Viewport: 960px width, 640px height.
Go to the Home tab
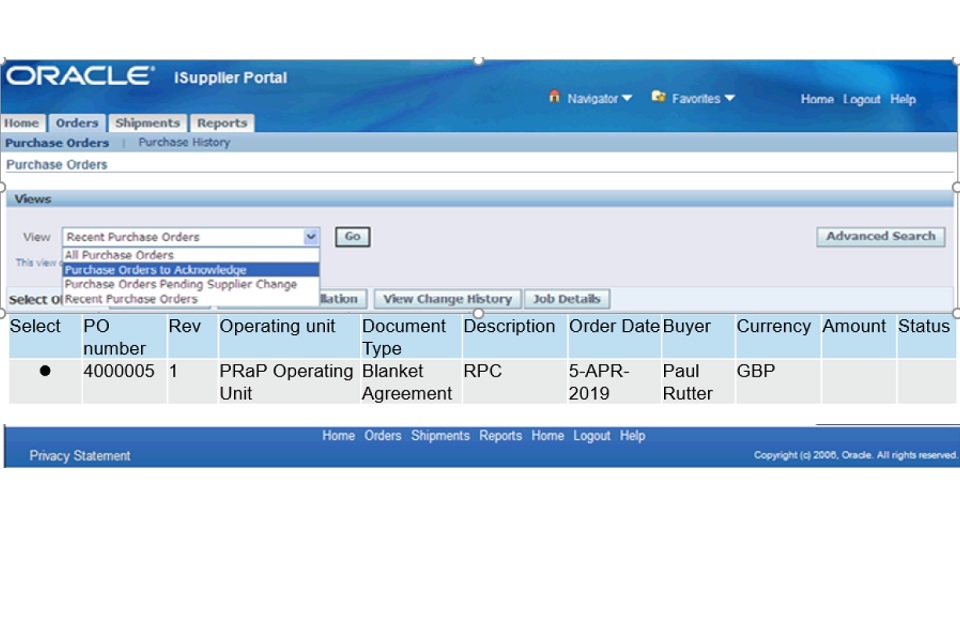(x=21, y=123)
